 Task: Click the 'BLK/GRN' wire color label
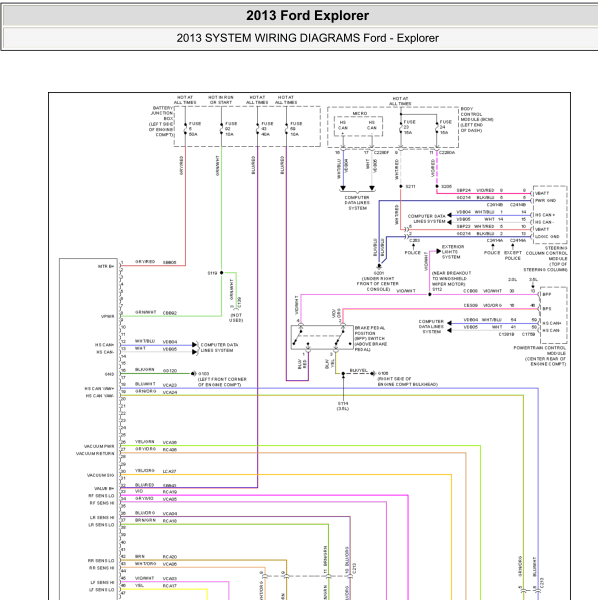145,370
